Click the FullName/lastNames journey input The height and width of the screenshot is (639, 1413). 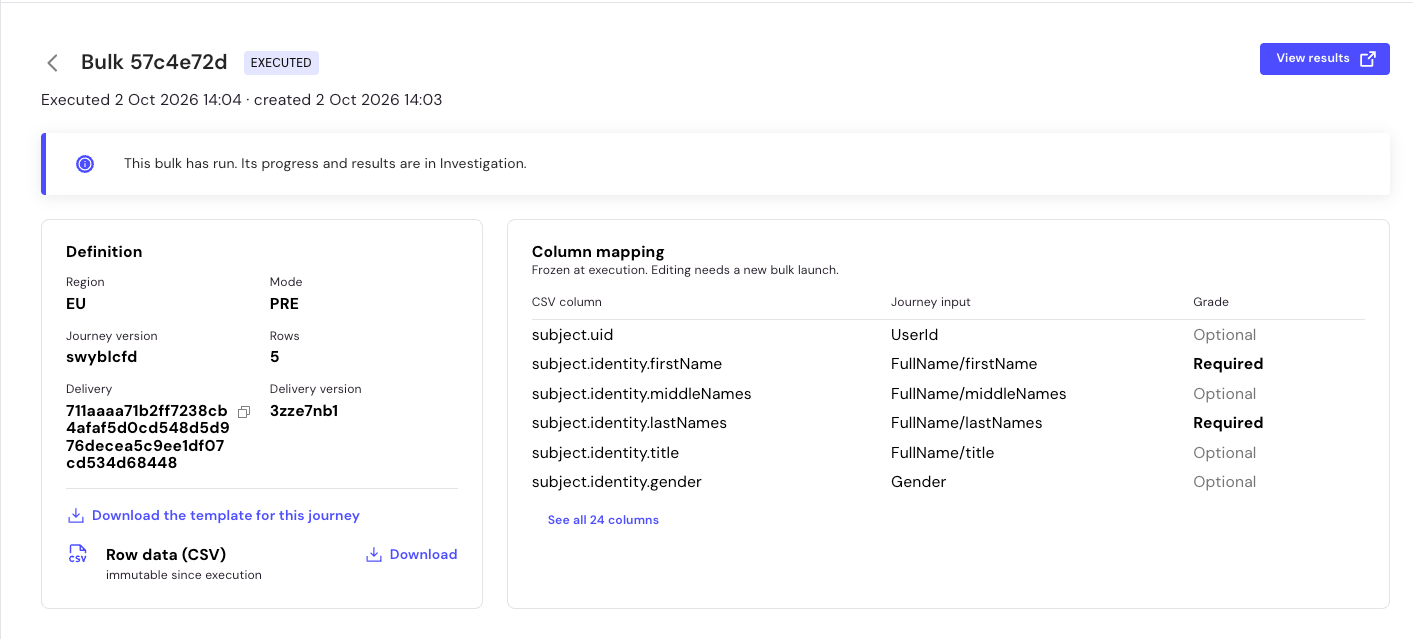[x=966, y=423]
